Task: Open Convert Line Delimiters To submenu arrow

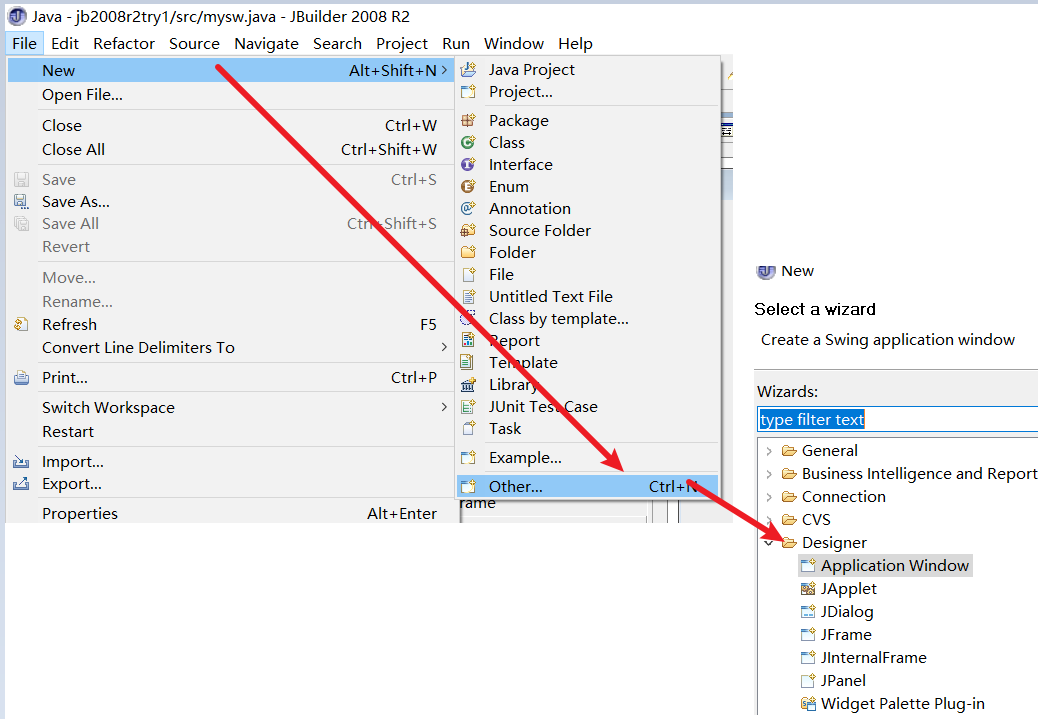Action: (444, 347)
